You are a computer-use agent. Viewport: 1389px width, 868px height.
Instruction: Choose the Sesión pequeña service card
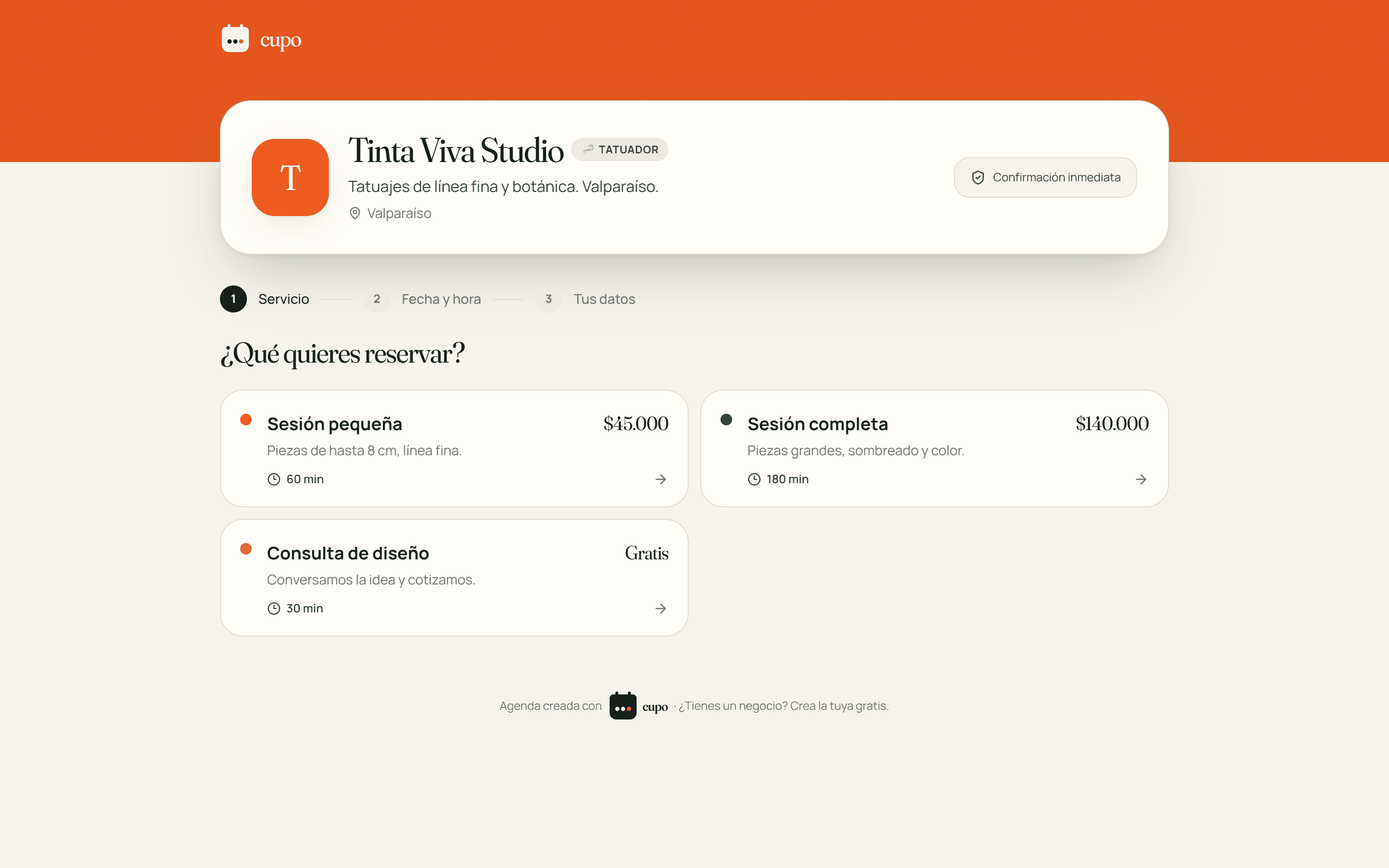454,448
